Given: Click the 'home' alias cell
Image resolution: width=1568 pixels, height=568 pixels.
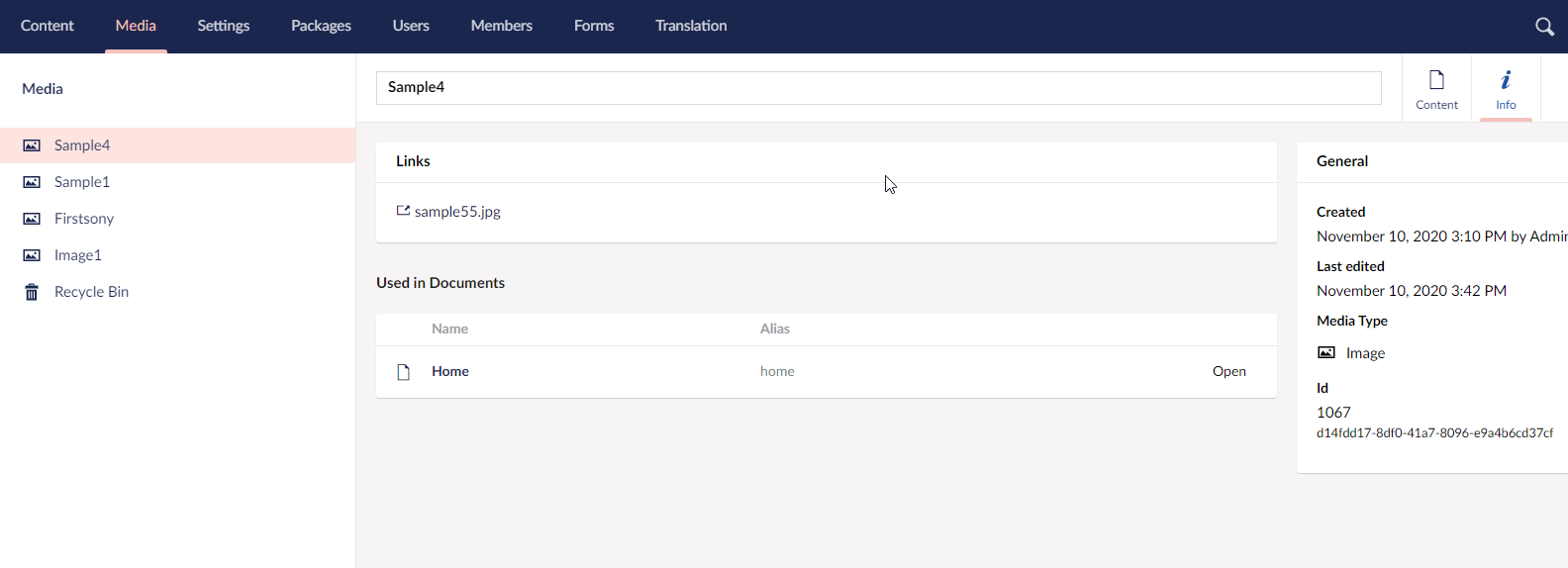Looking at the screenshot, I should click(777, 371).
